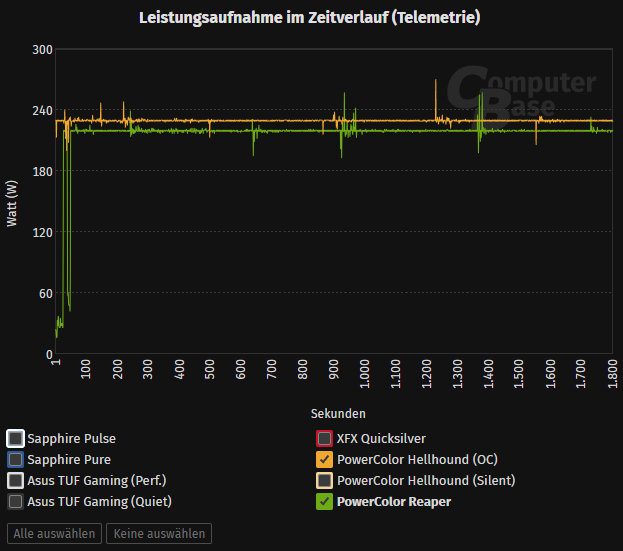
Task: Show the XFX Quicksilver series
Action: coord(324,439)
